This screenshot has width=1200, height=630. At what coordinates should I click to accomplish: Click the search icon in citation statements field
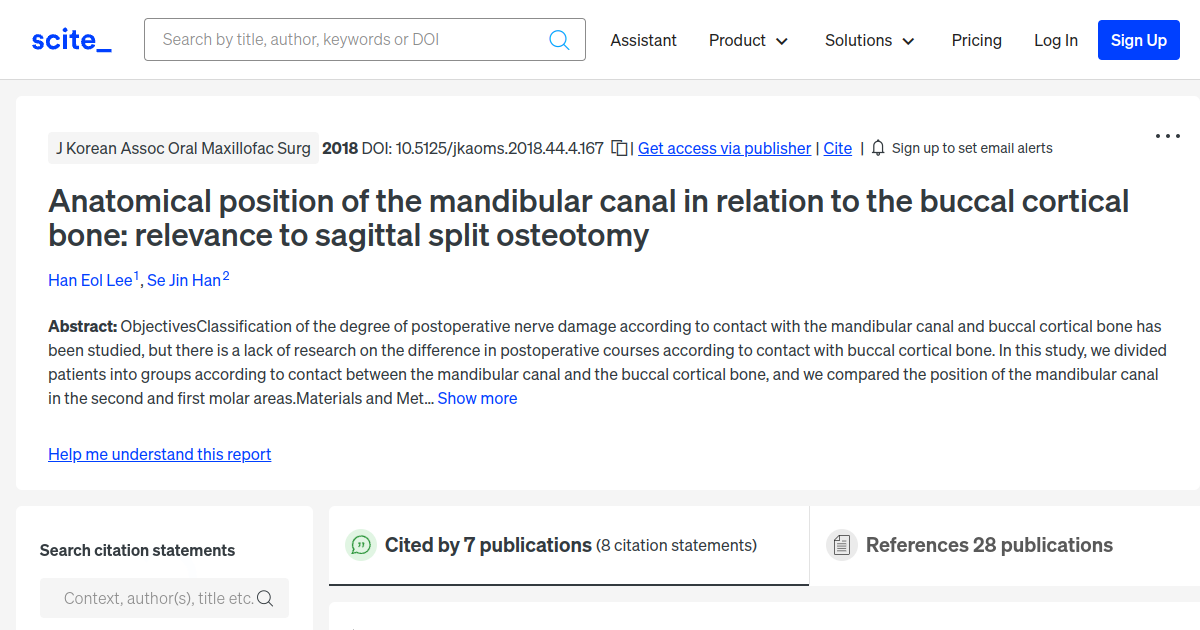point(265,597)
